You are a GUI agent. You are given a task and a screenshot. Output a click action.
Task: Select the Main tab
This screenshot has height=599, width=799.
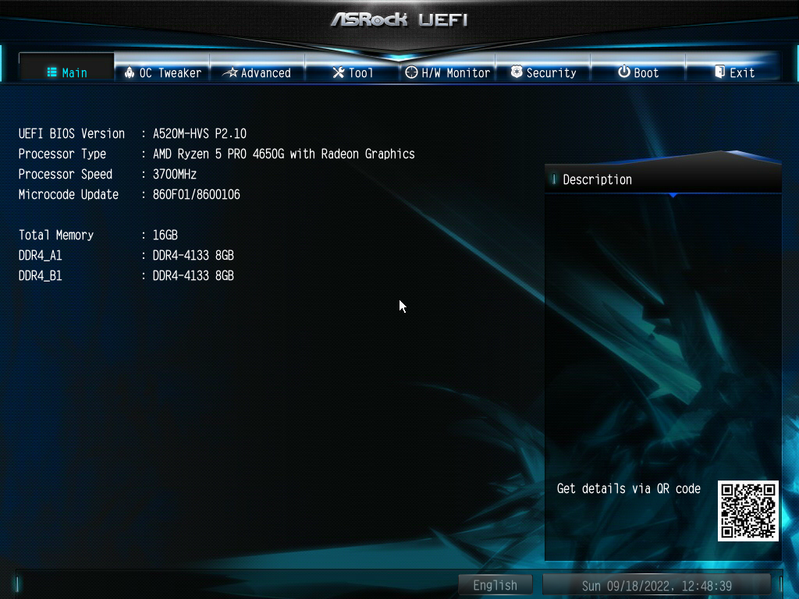tap(67, 69)
